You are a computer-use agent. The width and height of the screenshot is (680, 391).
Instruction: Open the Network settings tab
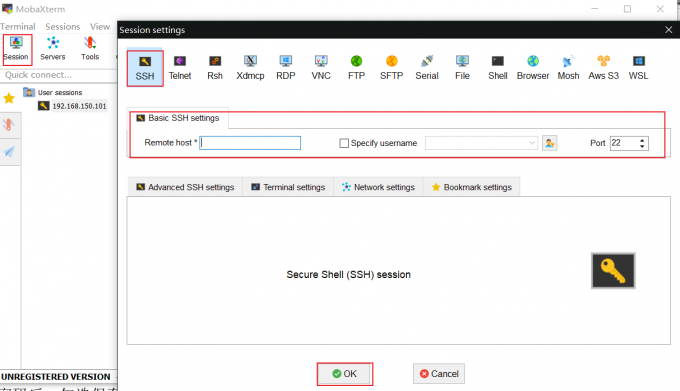(378, 187)
